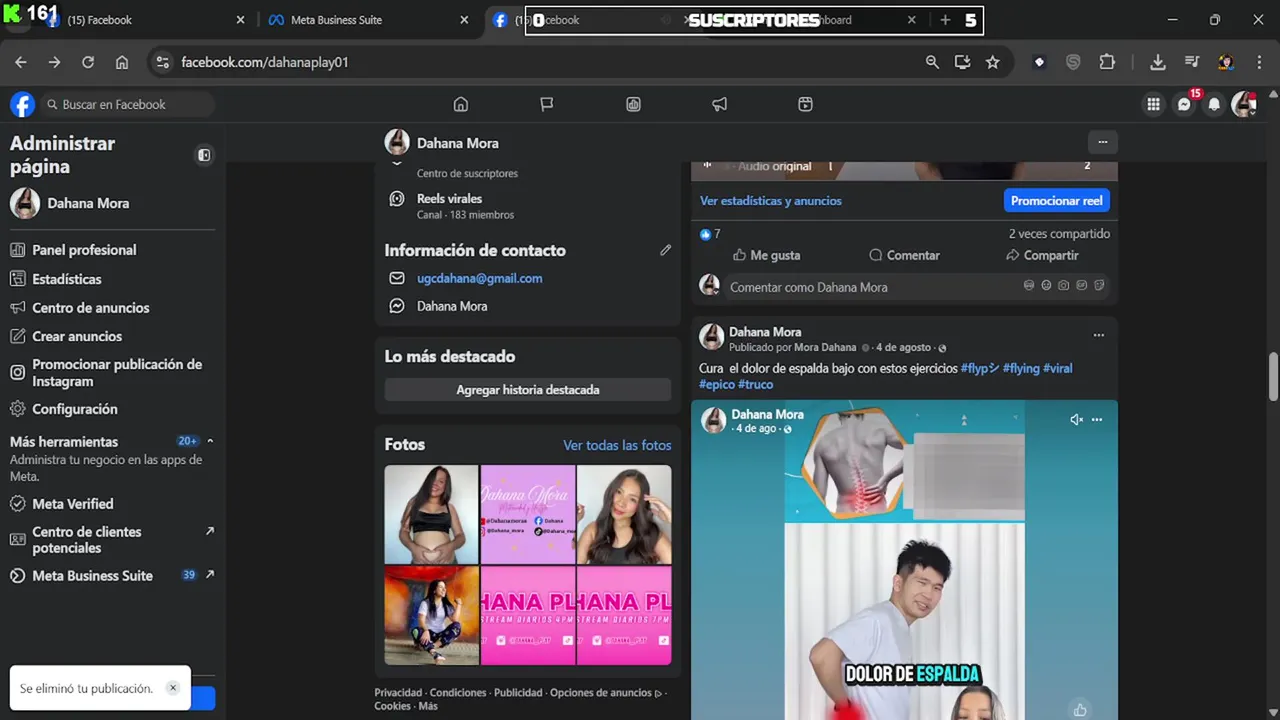Open Ver todas las fotos link
Viewport: 1280px width, 720px height.
click(x=617, y=445)
